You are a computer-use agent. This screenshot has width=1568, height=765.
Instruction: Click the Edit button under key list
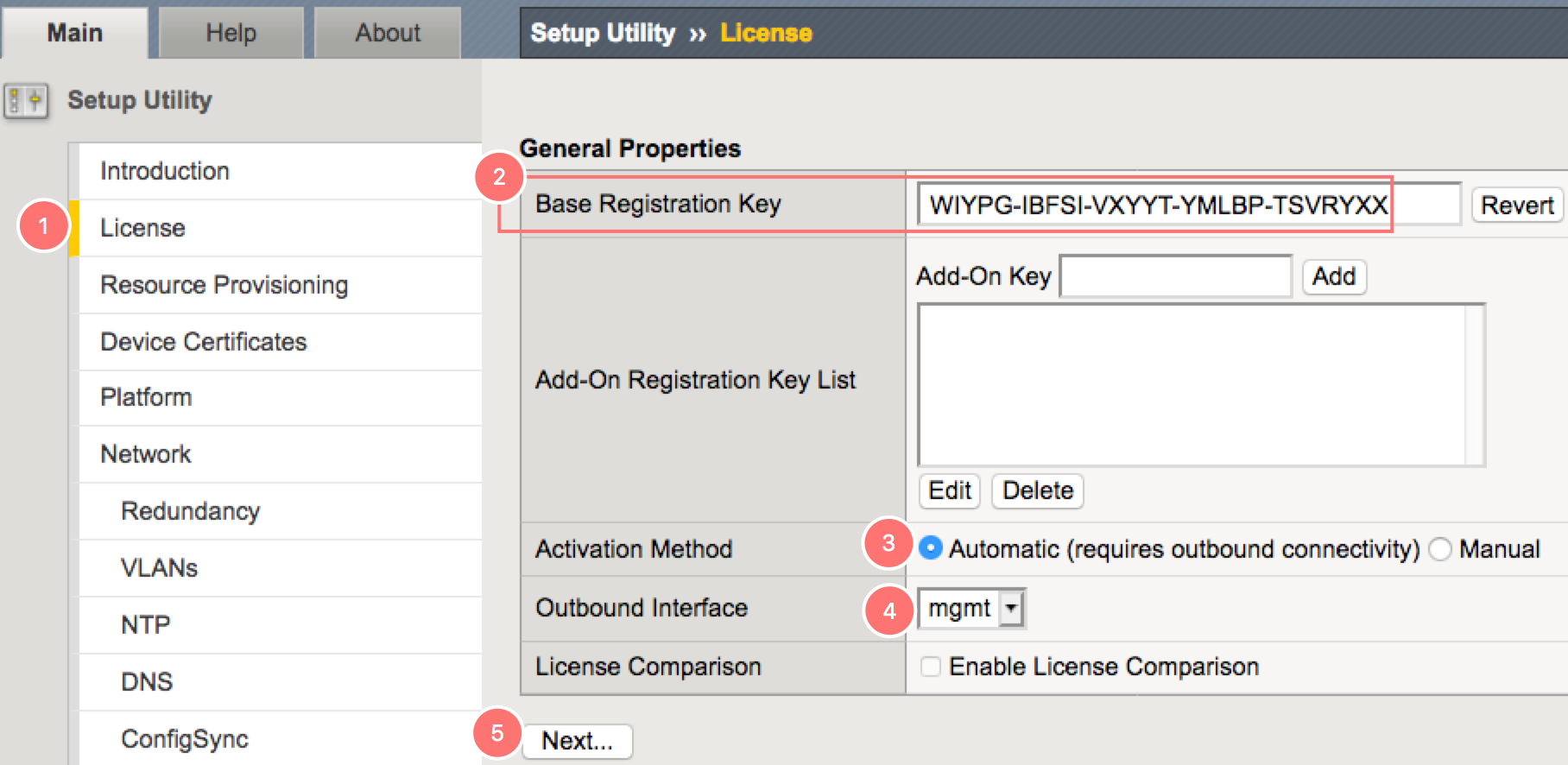tap(950, 490)
